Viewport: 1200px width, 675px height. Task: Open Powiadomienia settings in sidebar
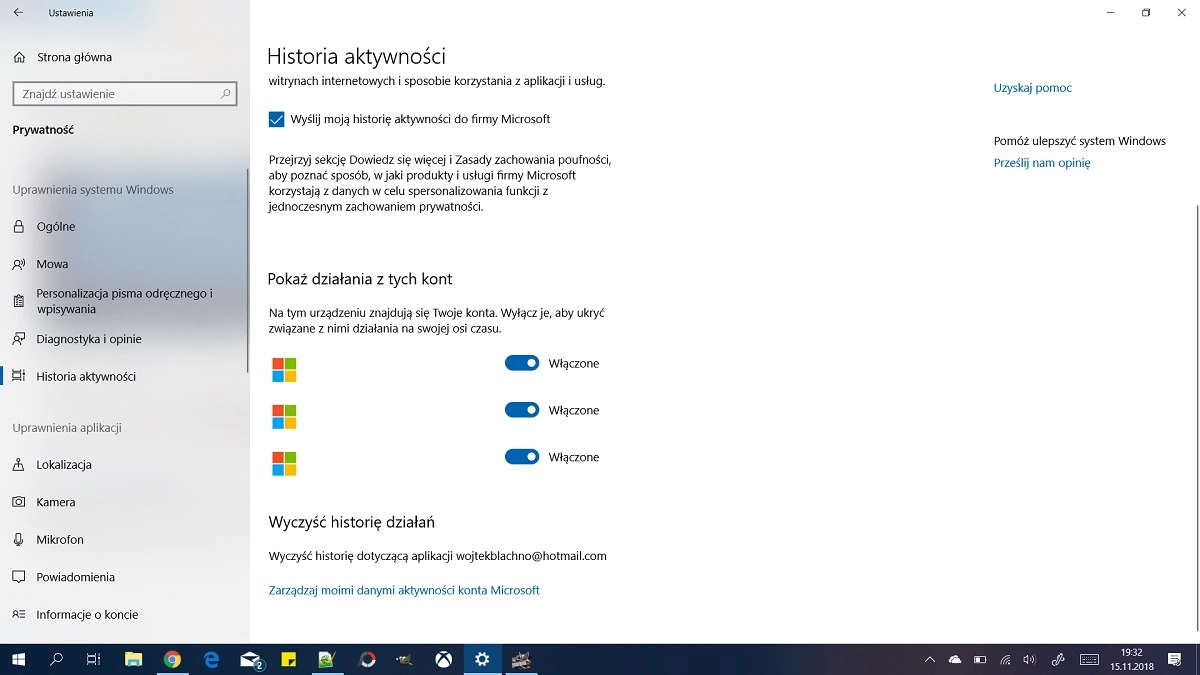point(75,577)
